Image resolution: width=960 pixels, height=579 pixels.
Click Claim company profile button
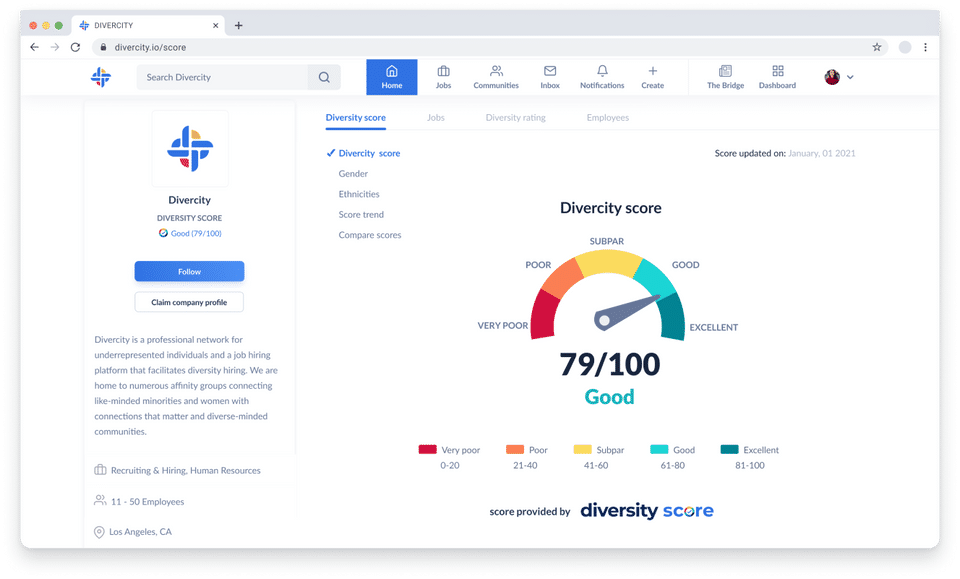pos(189,302)
